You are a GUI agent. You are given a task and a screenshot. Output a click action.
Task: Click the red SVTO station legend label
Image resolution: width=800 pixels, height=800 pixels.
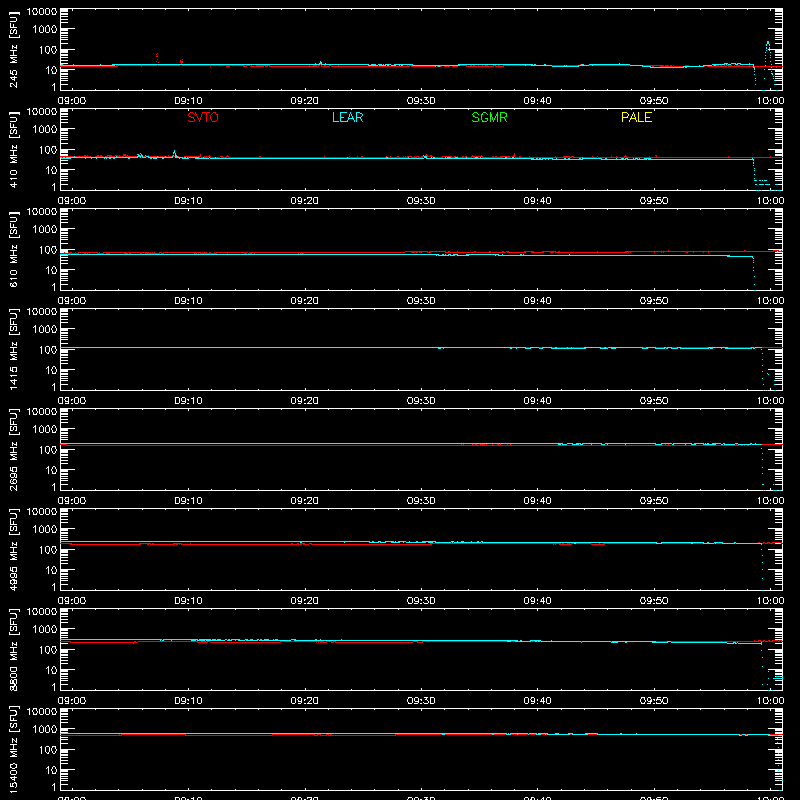203,117
